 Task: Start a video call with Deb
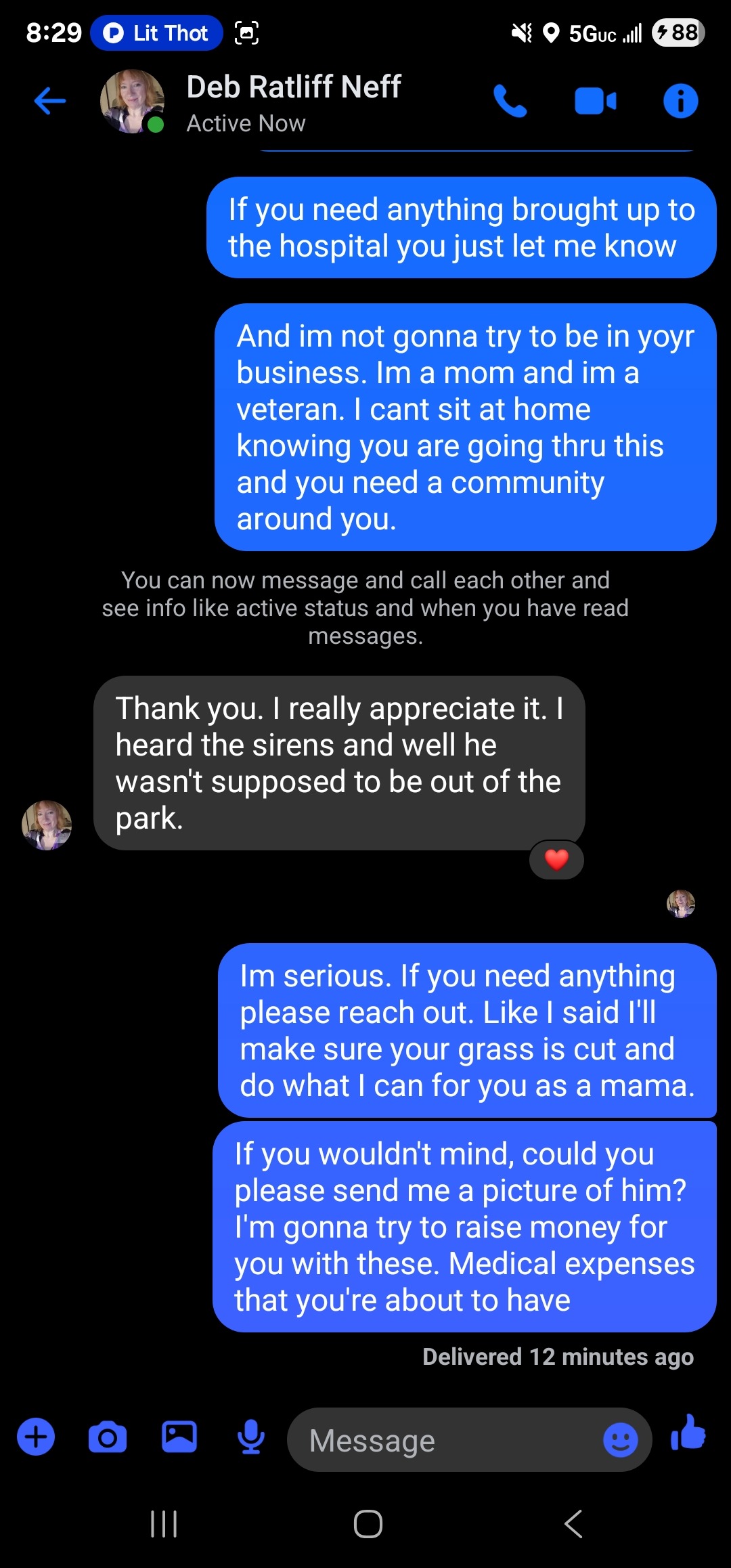coord(596,102)
